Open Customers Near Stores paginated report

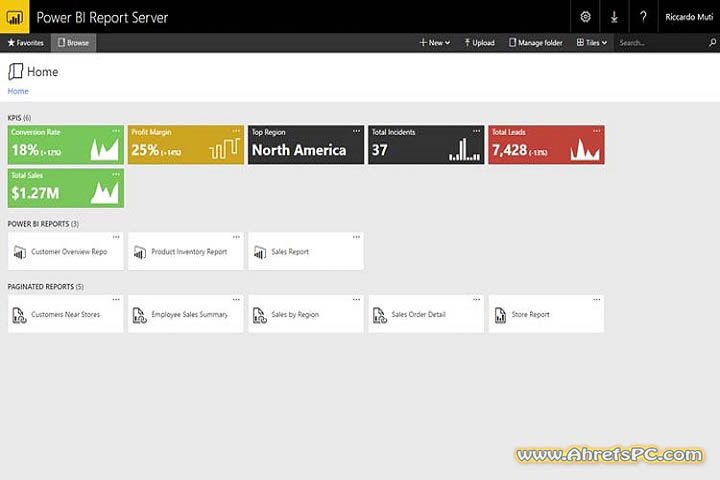(x=66, y=314)
